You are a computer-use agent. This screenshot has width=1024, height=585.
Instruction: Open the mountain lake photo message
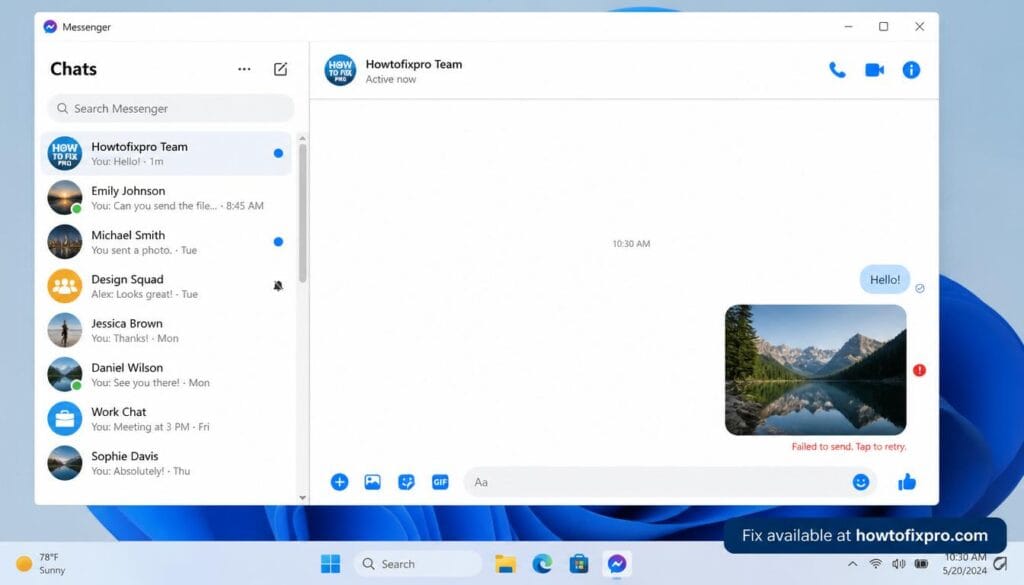(x=816, y=370)
